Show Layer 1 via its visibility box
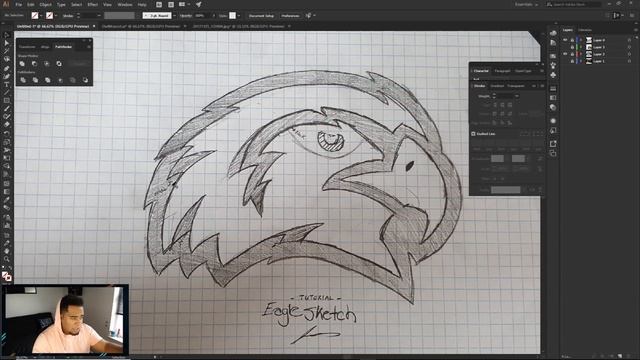 565,61
